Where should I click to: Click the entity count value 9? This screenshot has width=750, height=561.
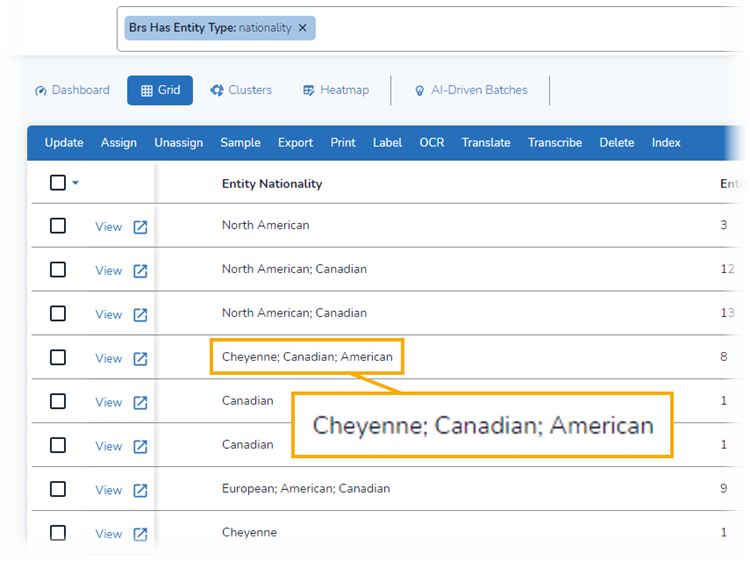coord(724,489)
